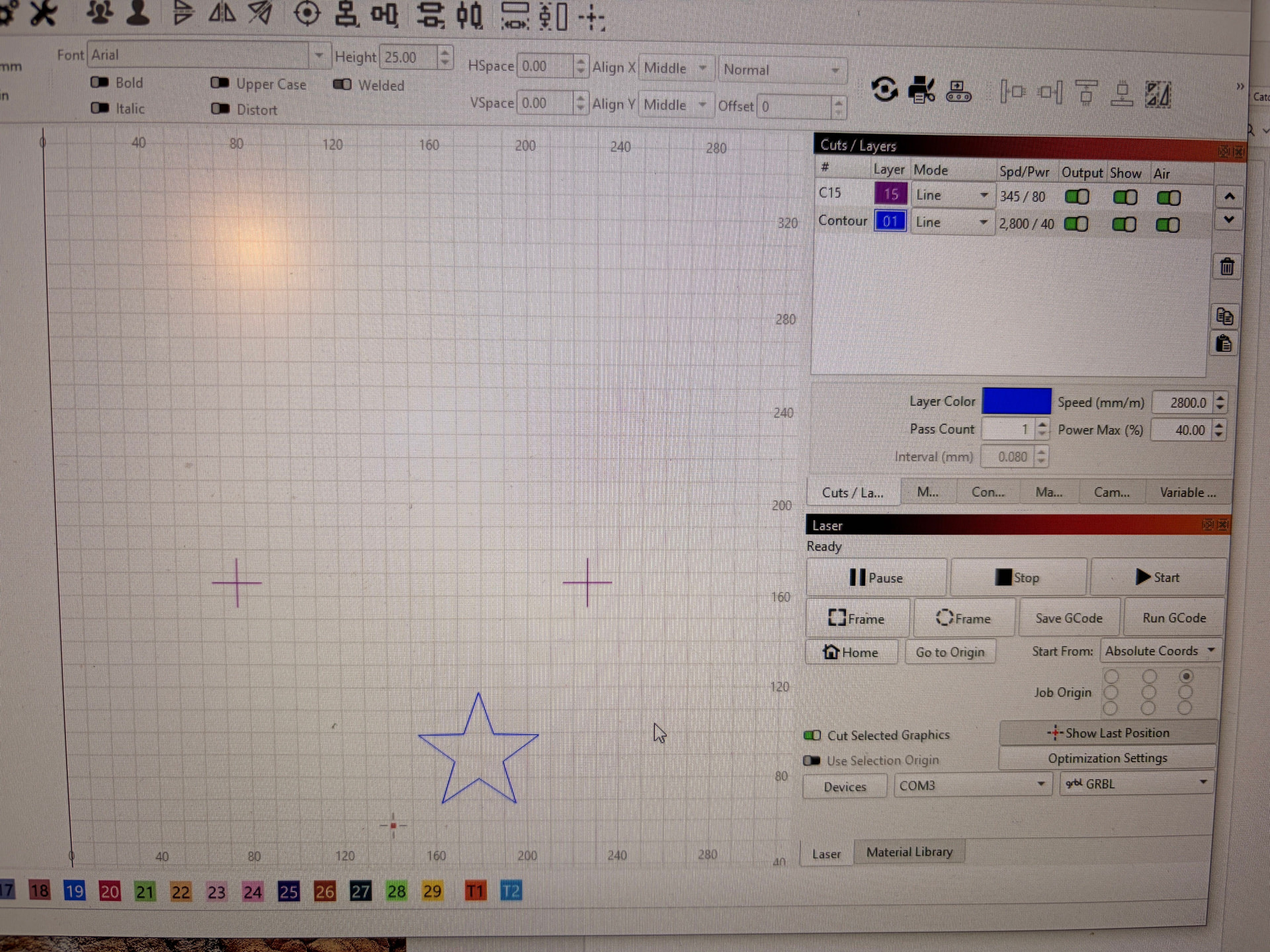Click the Start button
The height and width of the screenshot is (952, 1270).
[x=1158, y=577]
